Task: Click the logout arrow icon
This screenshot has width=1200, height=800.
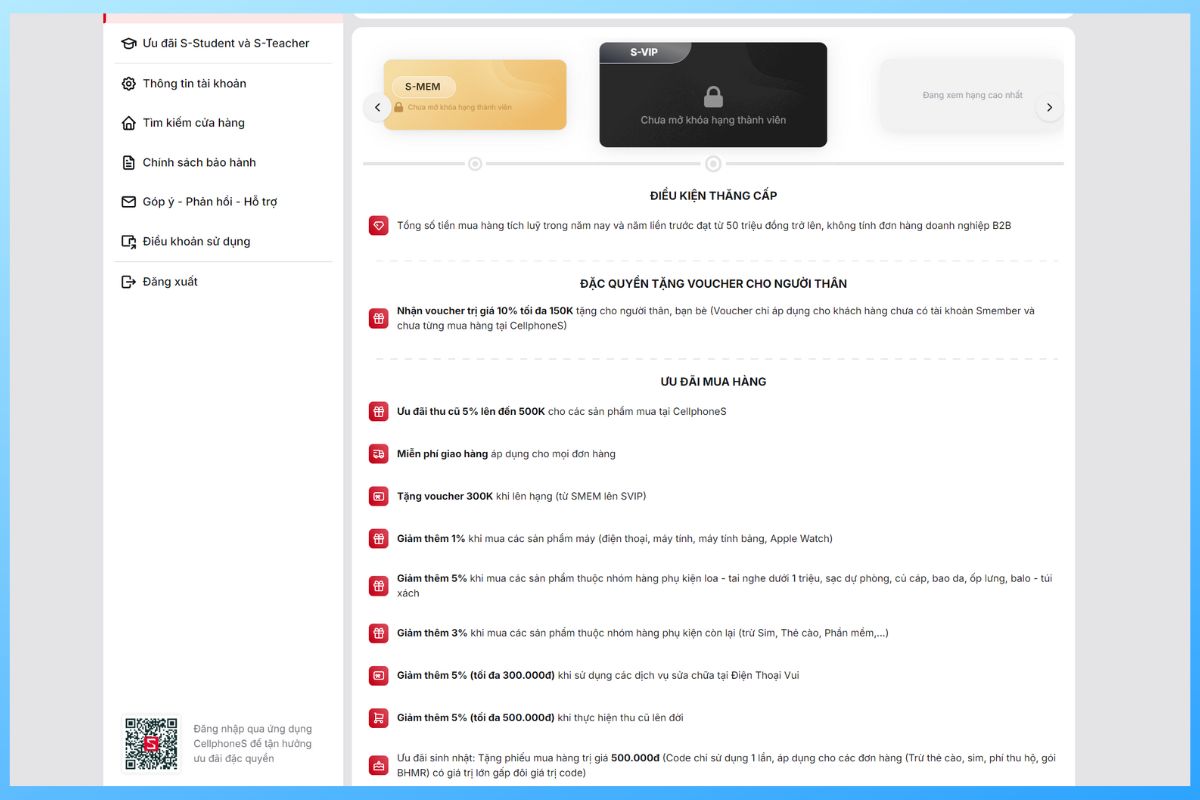Action: pos(129,282)
